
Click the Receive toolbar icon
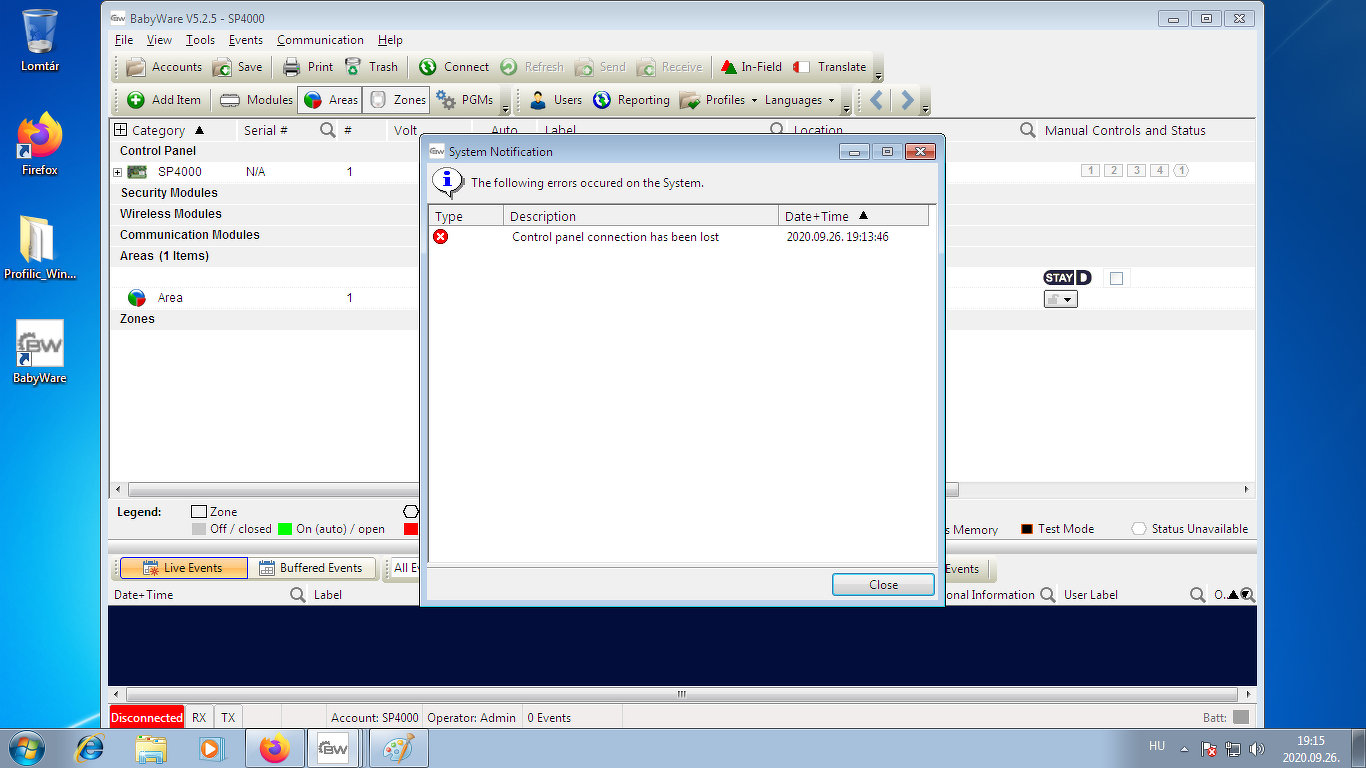[x=646, y=67]
